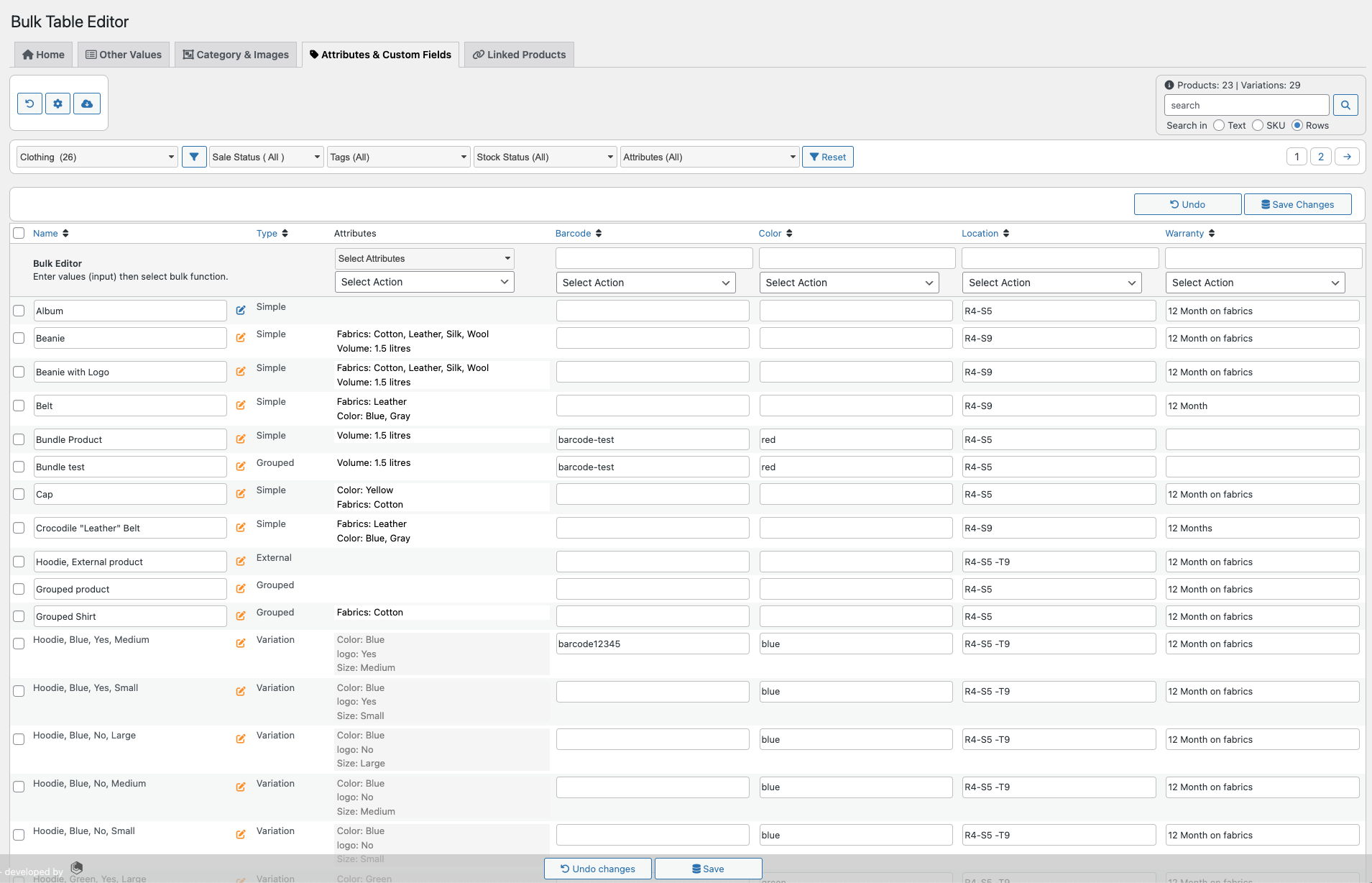Screen dimensions: 1372x883
Task: Click the cloud download icon
Action: [x=86, y=103]
